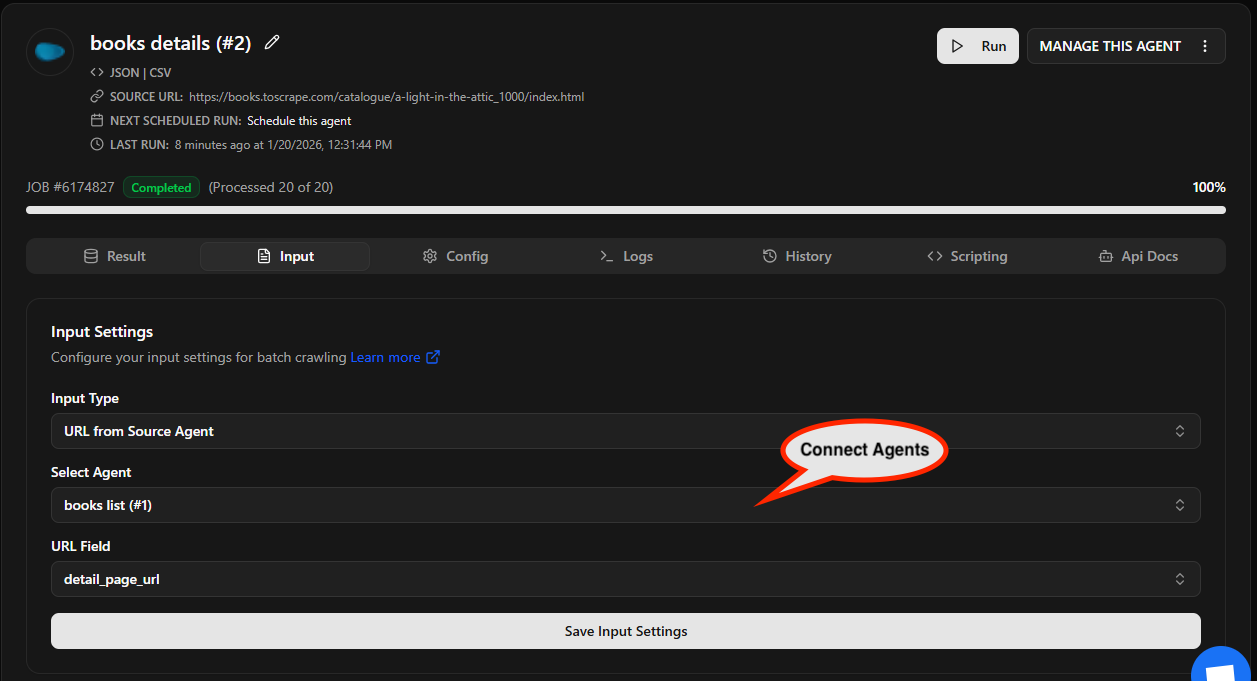Click the chat widget icon in corner

1223,666
